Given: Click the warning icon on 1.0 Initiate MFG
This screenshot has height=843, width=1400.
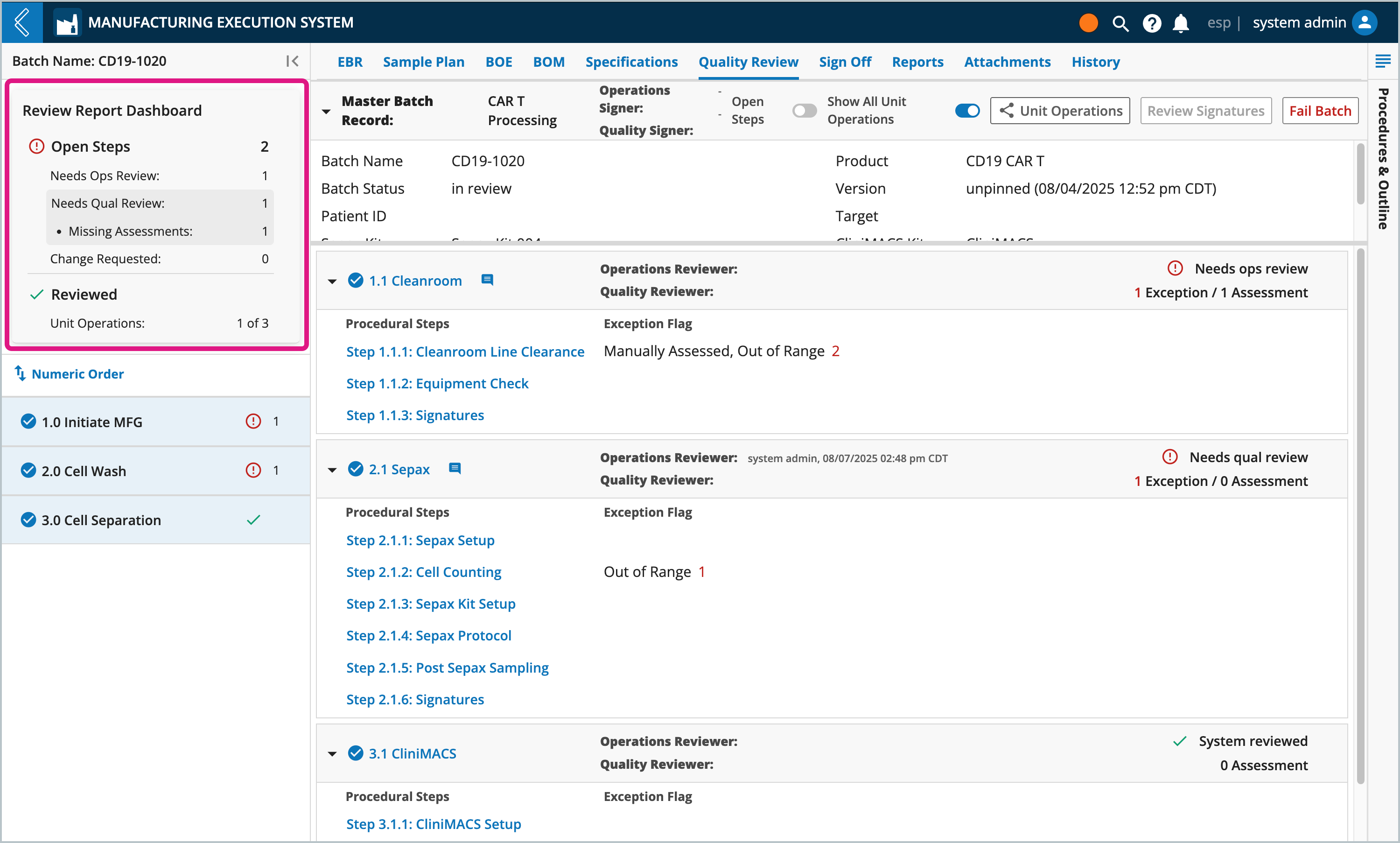Looking at the screenshot, I should 253,421.
